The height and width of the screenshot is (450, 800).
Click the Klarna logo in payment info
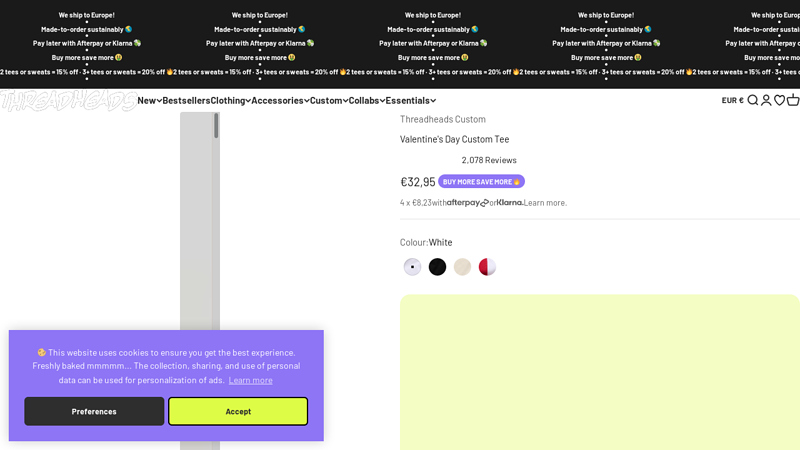click(510, 203)
